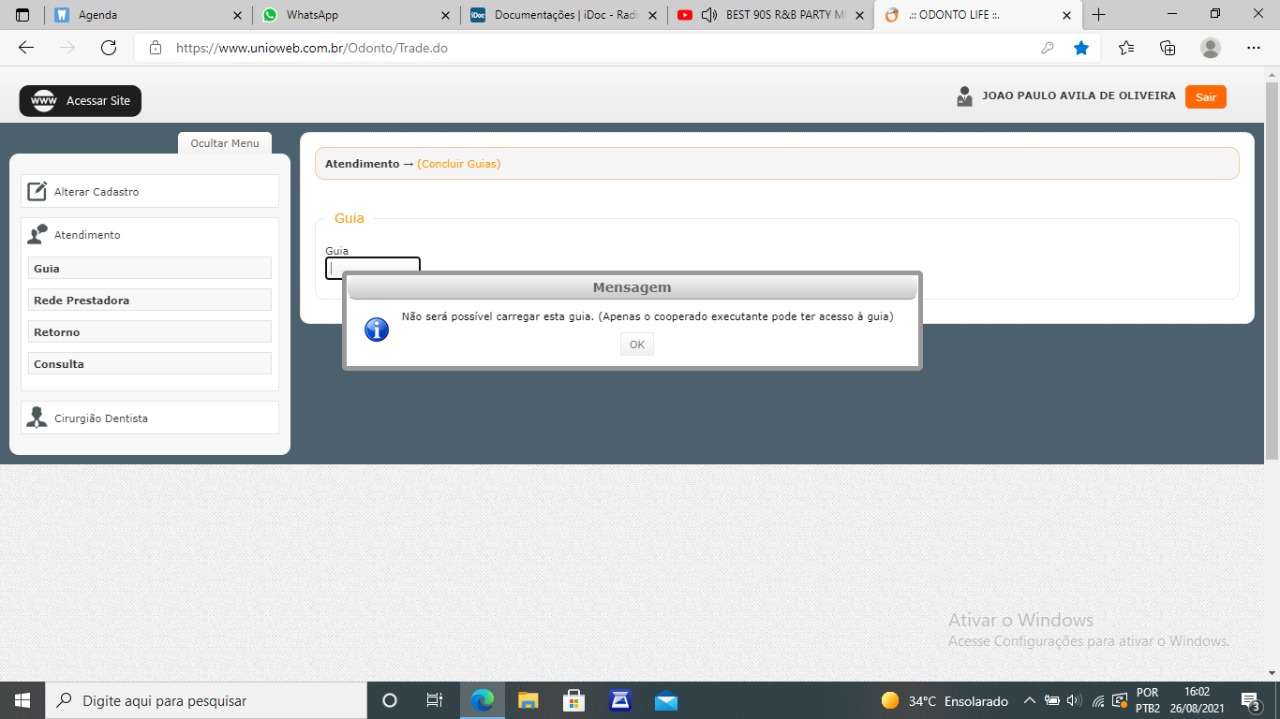The width and height of the screenshot is (1280, 719).
Task: Click the site lock icon in address bar
Action: 155,48
